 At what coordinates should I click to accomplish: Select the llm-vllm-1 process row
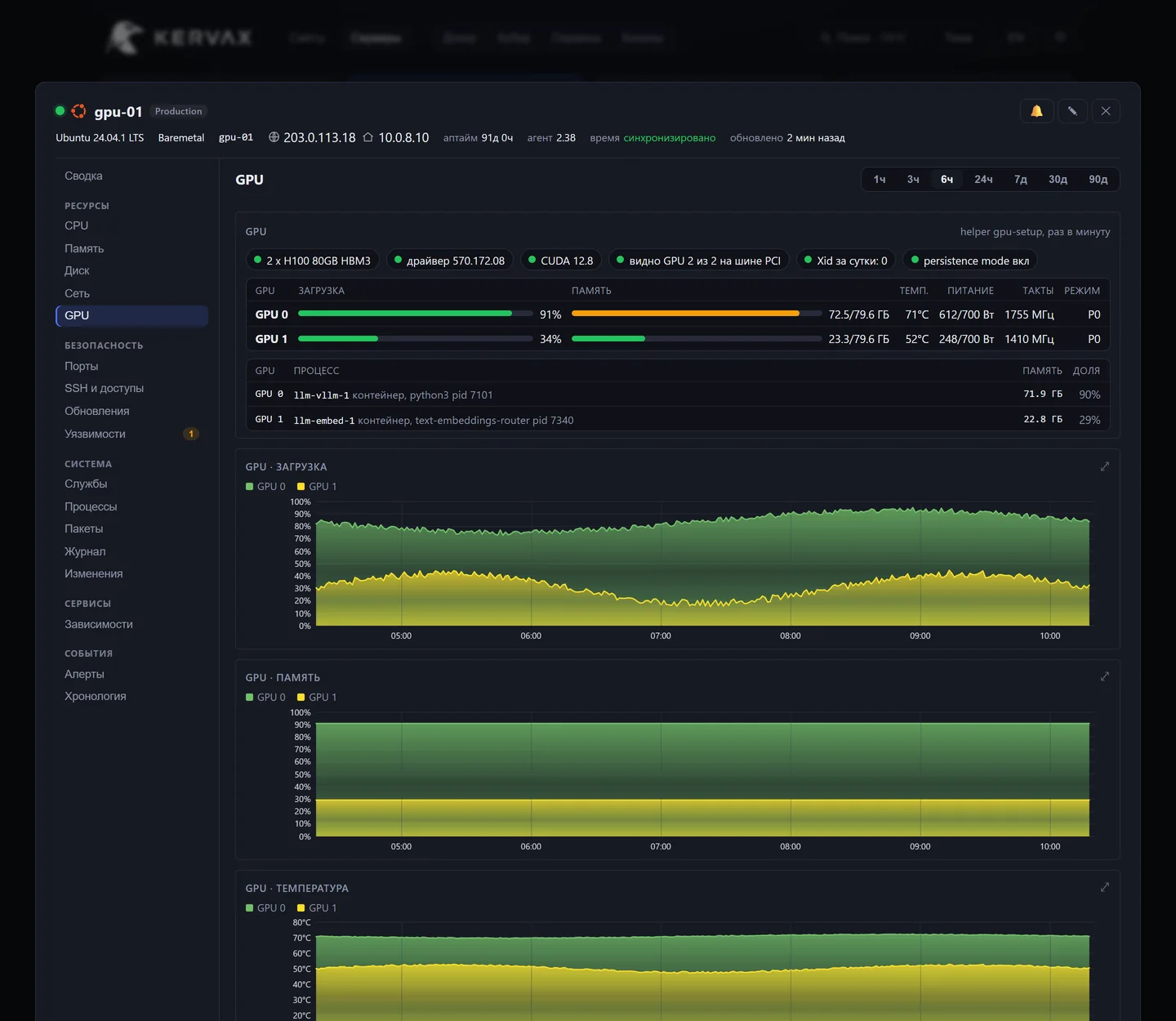tap(678, 395)
